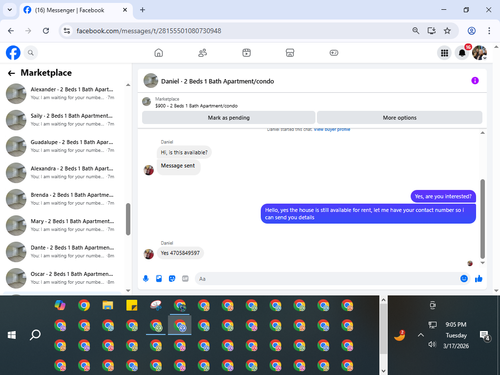500x375 pixels.
Task: Click the More options button
Action: [399, 118]
